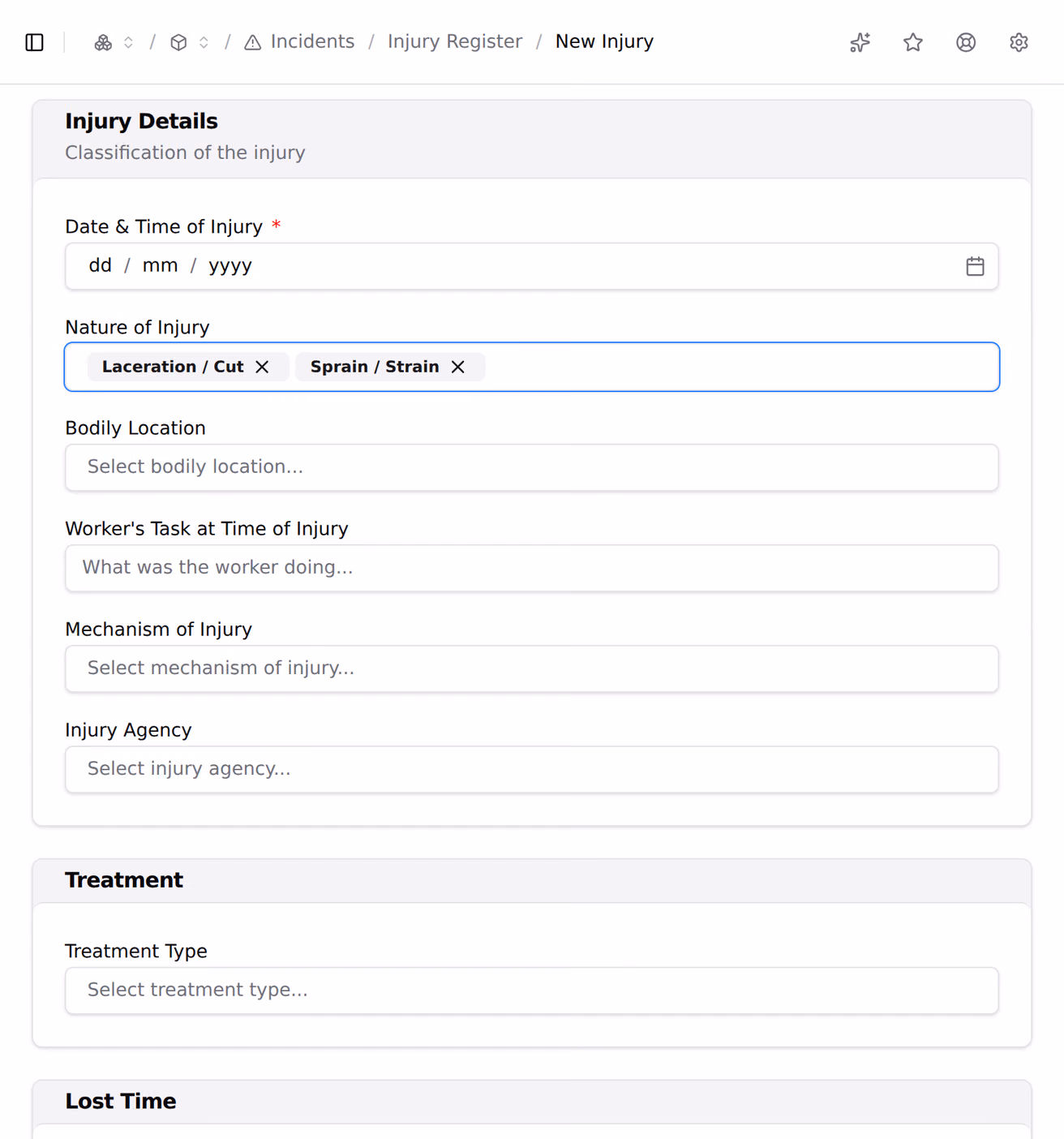Image resolution: width=1064 pixels, height=1139 pixels.
Task: Open the AI sparkle assistant icon
Action: [860, 42]
